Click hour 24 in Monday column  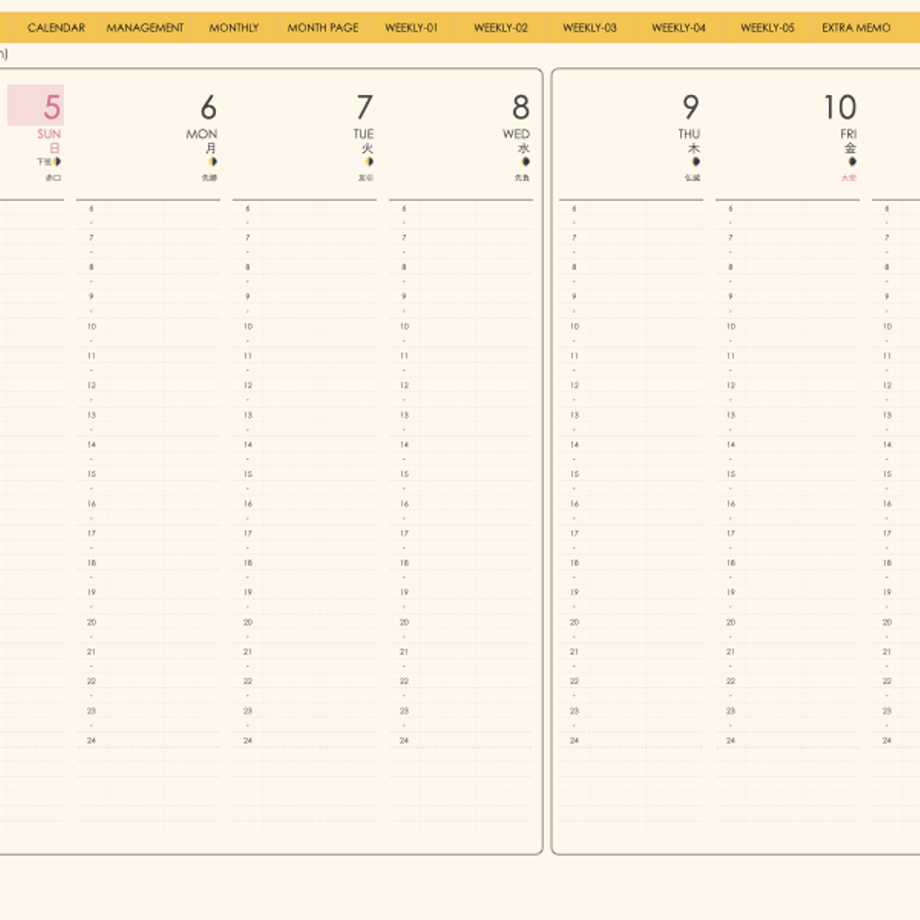click(92, 740)
